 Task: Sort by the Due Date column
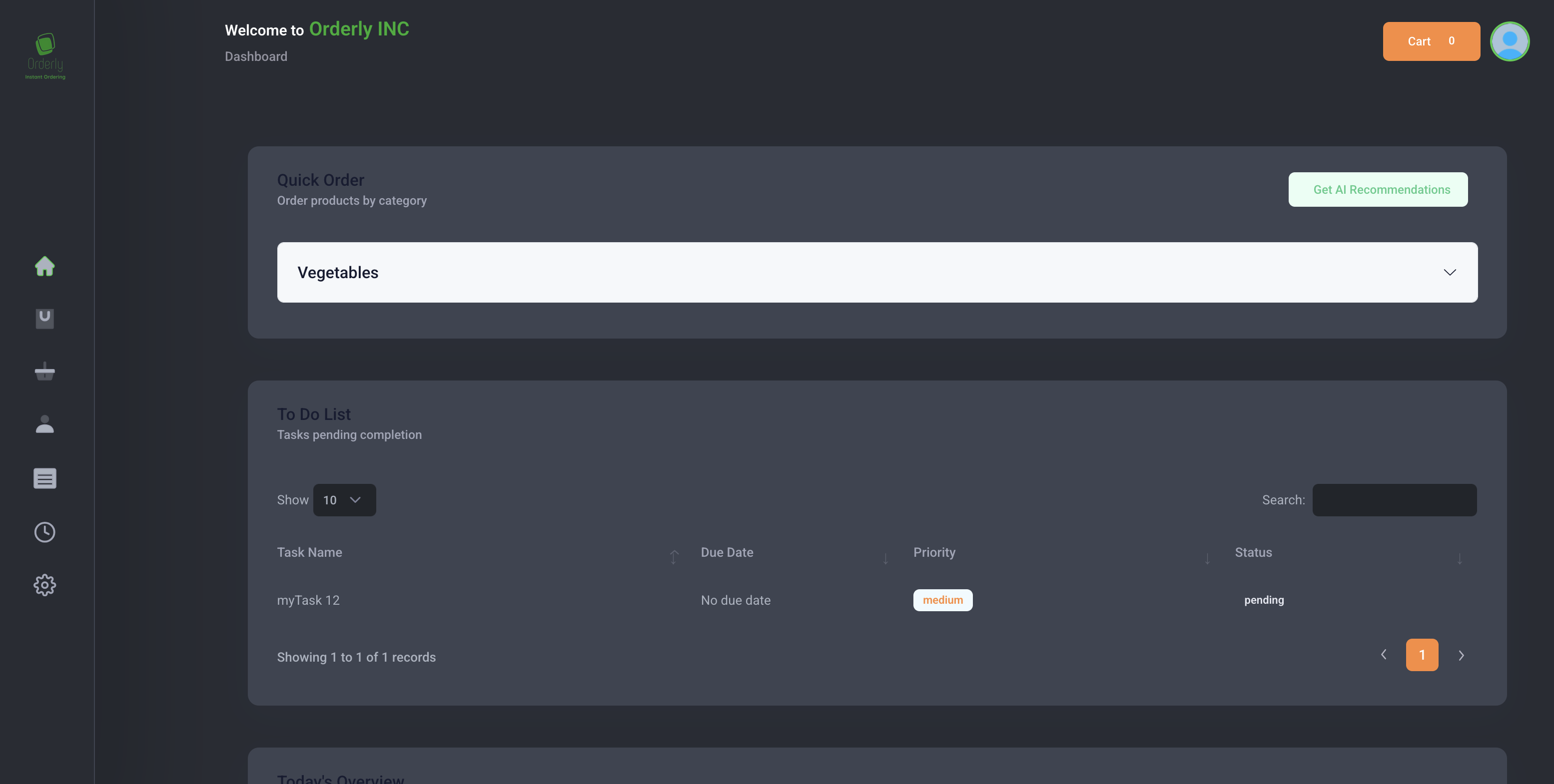727,552
